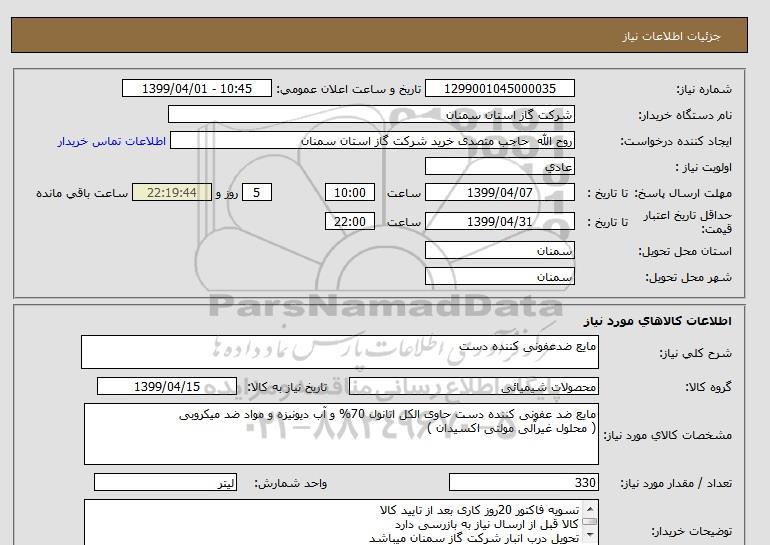Screen dimensions: 770x545
Task: Click the حداقل تاریخ اعتبار قیمت label
Action: (x=688, y=222)
